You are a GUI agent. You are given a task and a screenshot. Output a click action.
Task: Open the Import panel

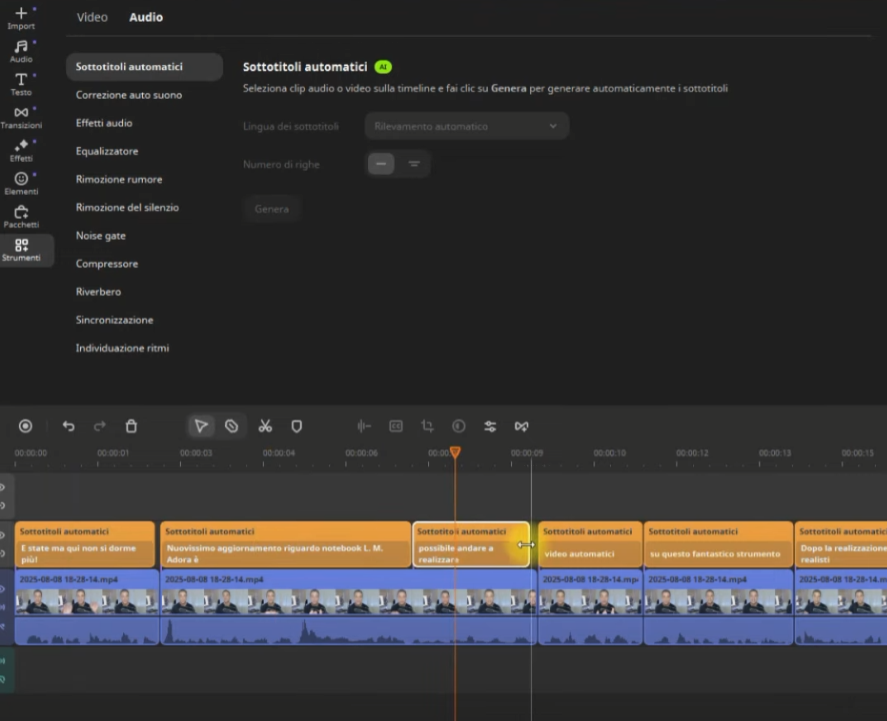[x=21, y=18]
